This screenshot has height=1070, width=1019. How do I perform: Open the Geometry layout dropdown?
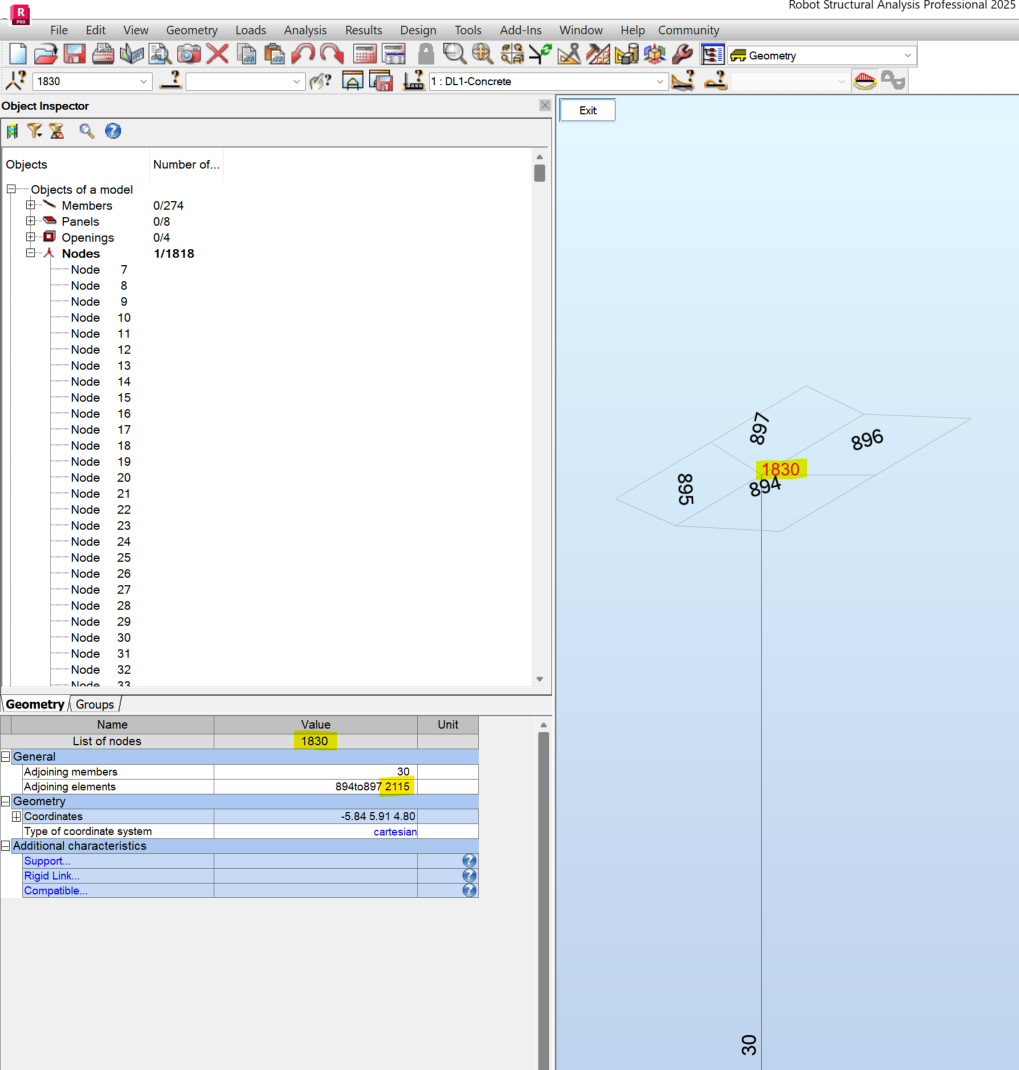(x=908, y=54)
